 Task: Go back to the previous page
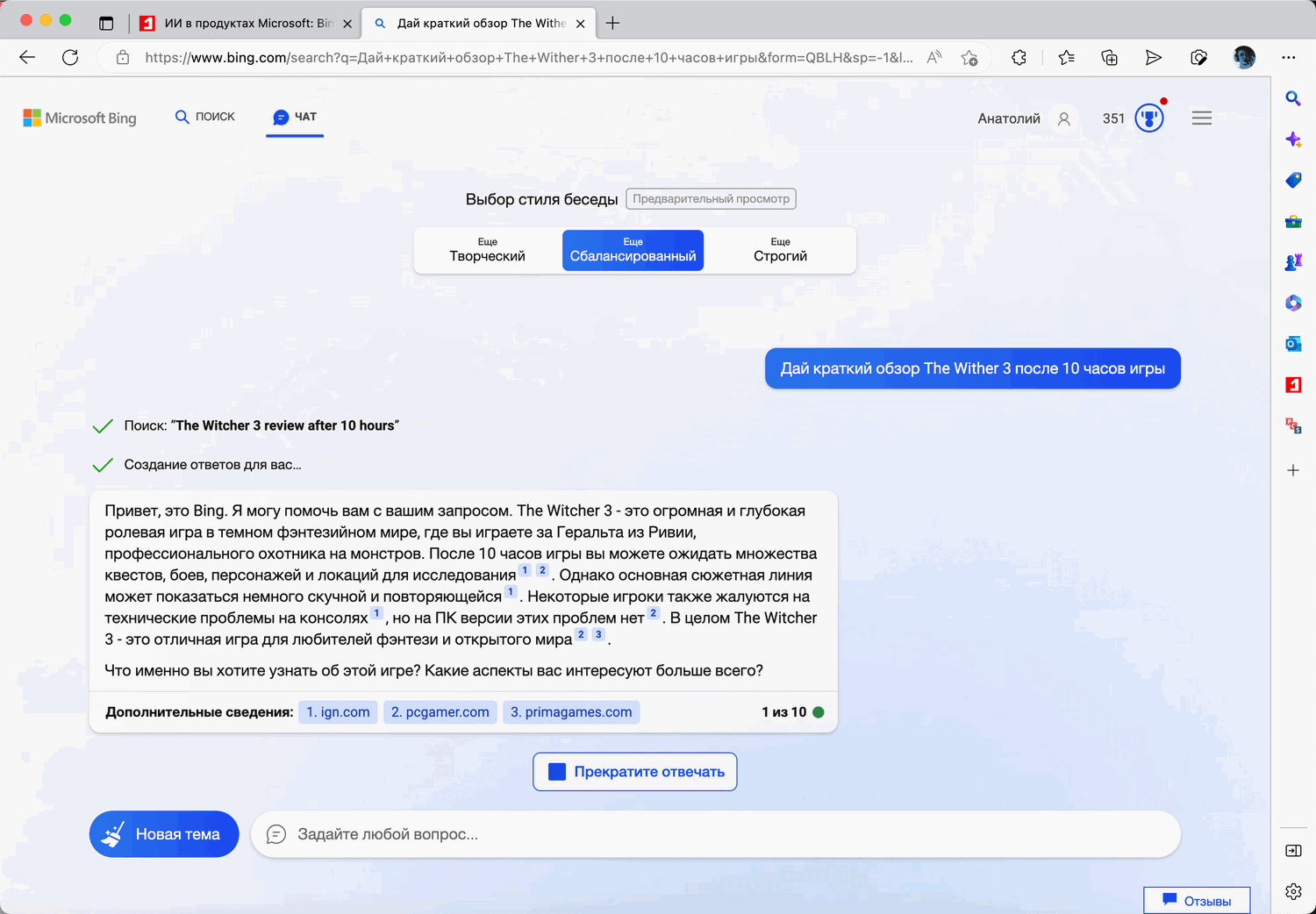point(27,58)
